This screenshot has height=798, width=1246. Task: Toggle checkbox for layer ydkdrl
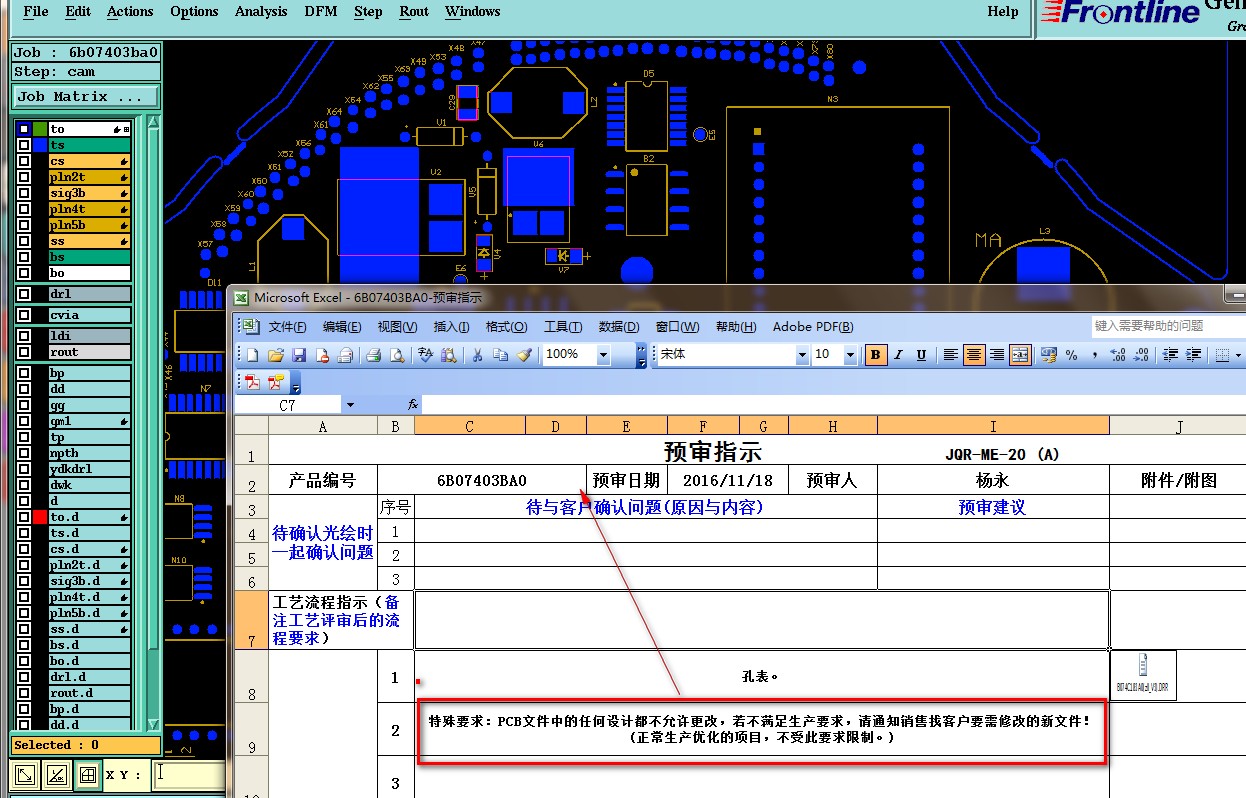coord(23,469)
